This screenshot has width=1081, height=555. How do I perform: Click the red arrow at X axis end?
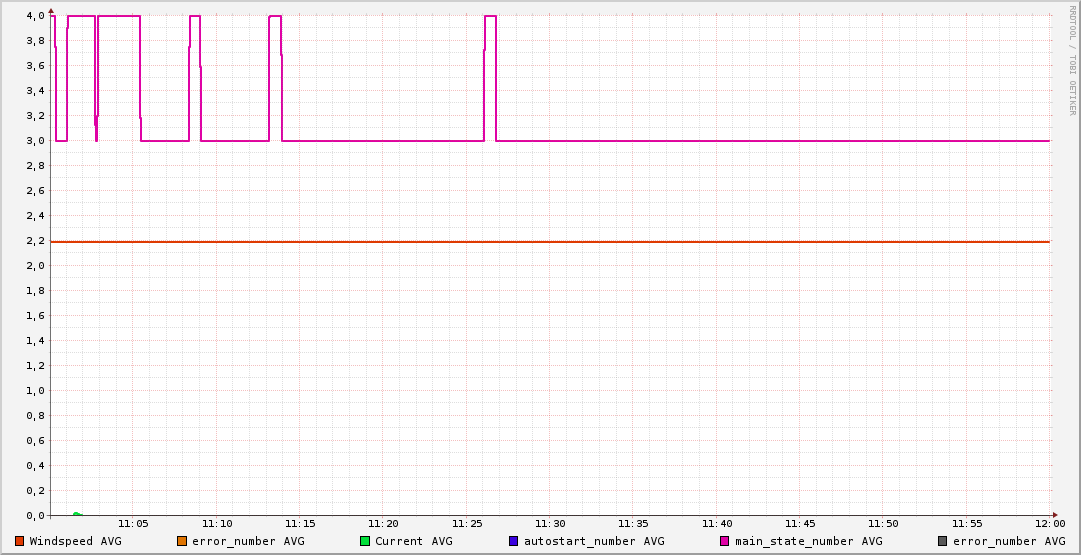[x=1053, y=516]
